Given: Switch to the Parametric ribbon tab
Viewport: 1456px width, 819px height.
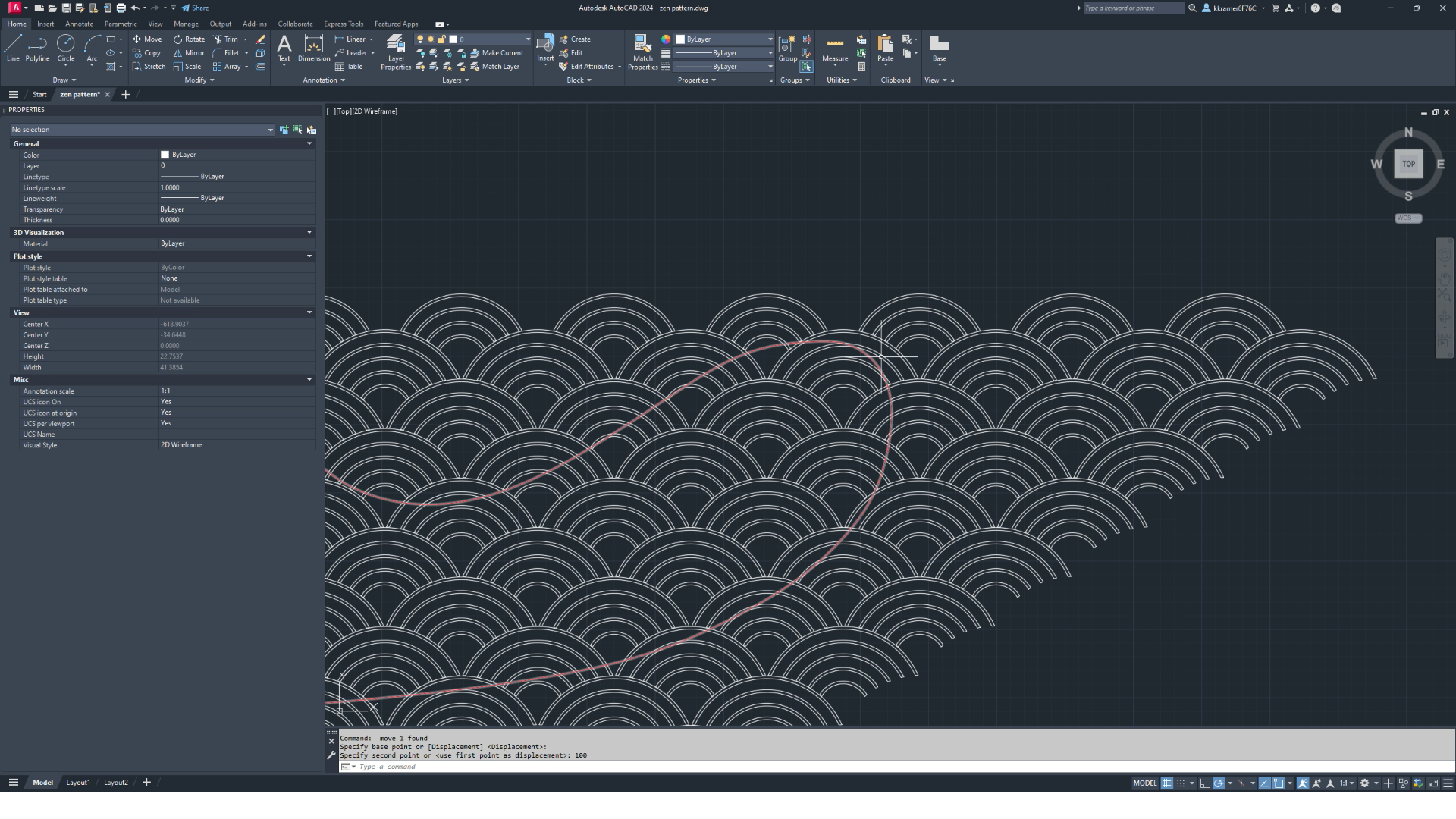Looking at the screenshot, I should click(x=121, y=24).
